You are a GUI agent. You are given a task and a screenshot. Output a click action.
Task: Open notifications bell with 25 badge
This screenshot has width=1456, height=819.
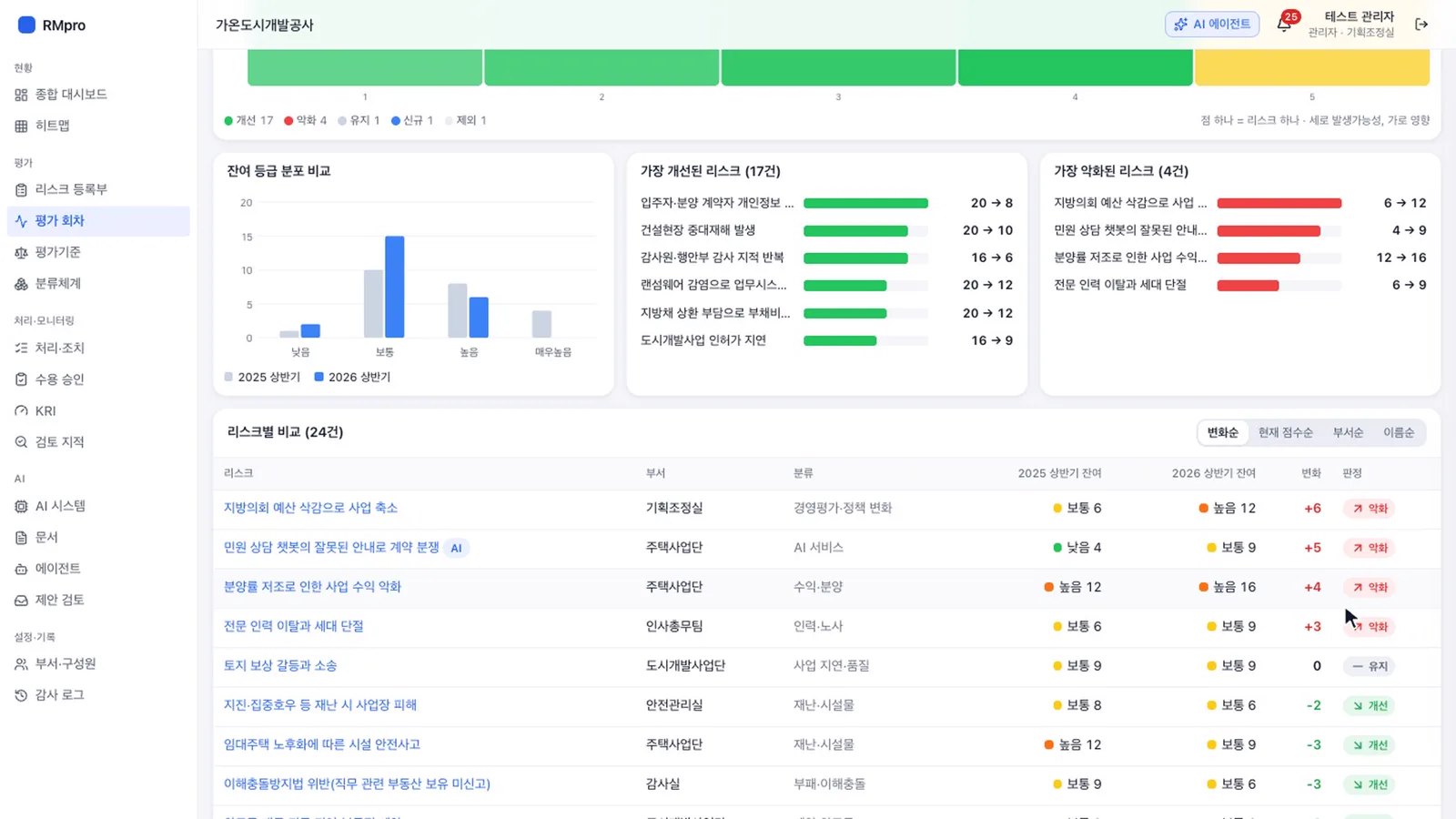[1284, 25]
